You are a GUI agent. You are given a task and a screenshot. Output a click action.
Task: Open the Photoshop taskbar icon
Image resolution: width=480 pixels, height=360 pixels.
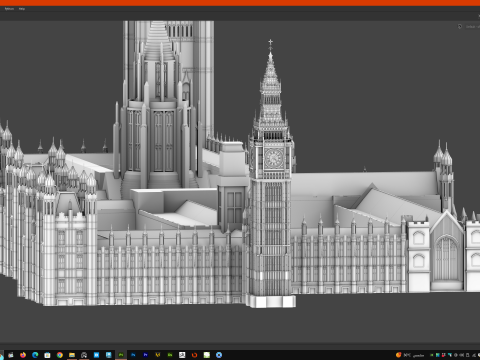(133, 355)
